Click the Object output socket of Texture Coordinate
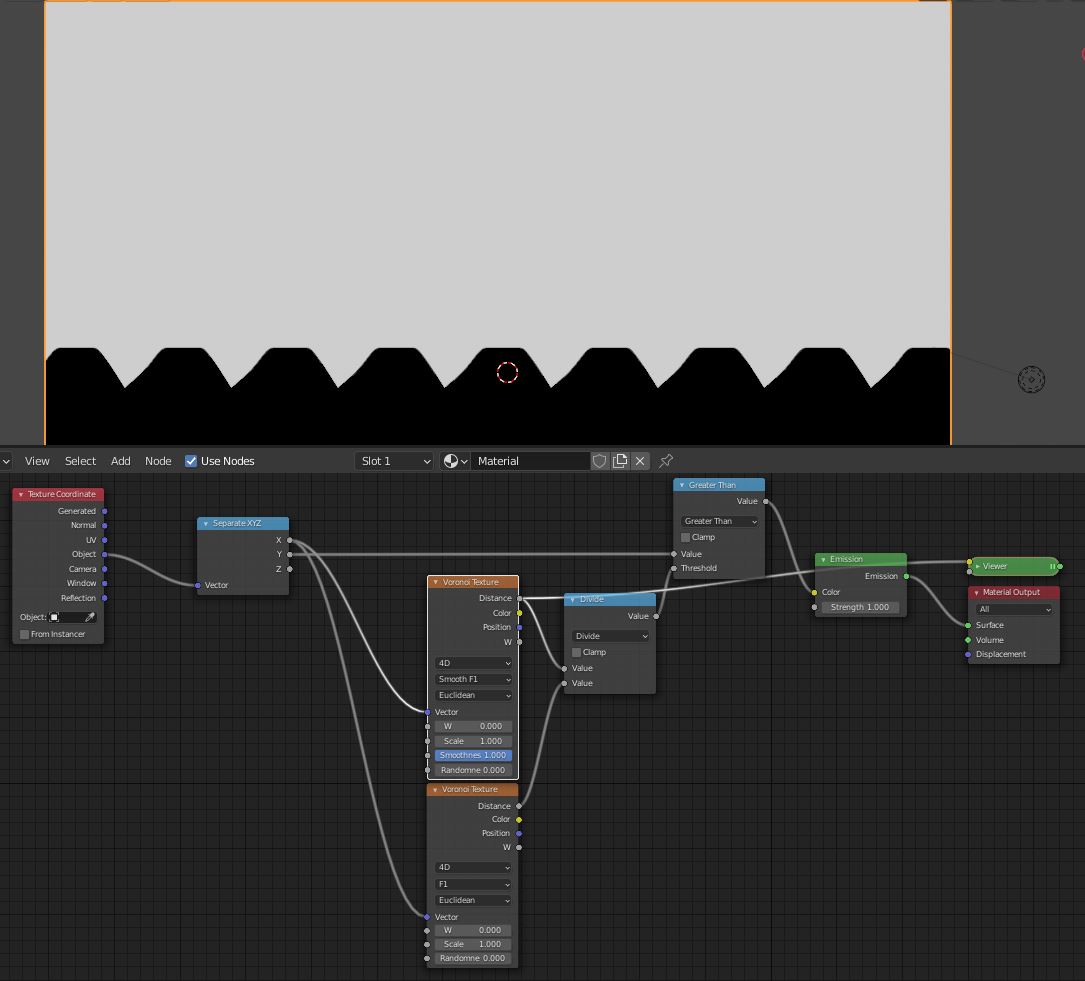1085x981 pixels. [104, 555]
